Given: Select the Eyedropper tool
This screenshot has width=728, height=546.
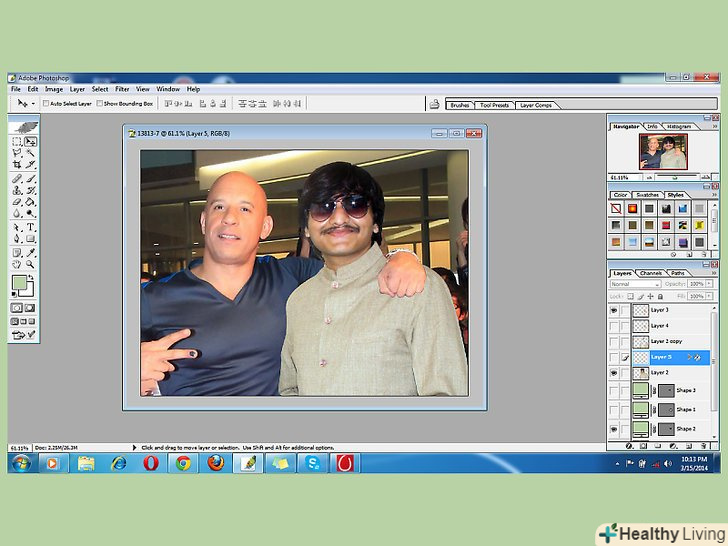Looking at the screenshot, I should click(31, 252).
